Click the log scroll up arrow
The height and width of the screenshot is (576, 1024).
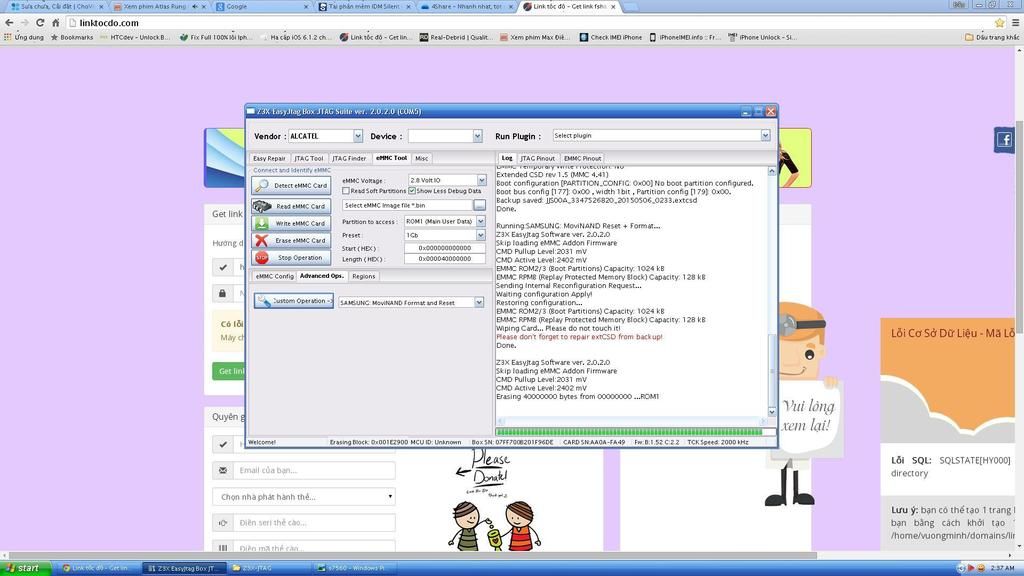click(771, 171)
